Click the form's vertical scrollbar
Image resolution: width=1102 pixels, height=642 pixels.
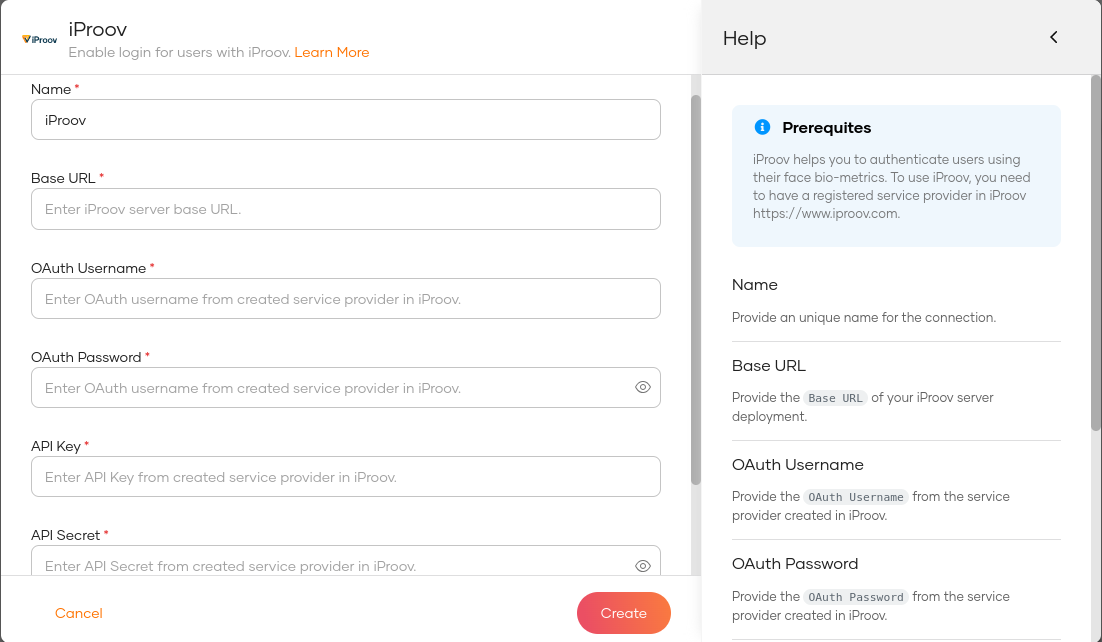[x=696, y=290]
